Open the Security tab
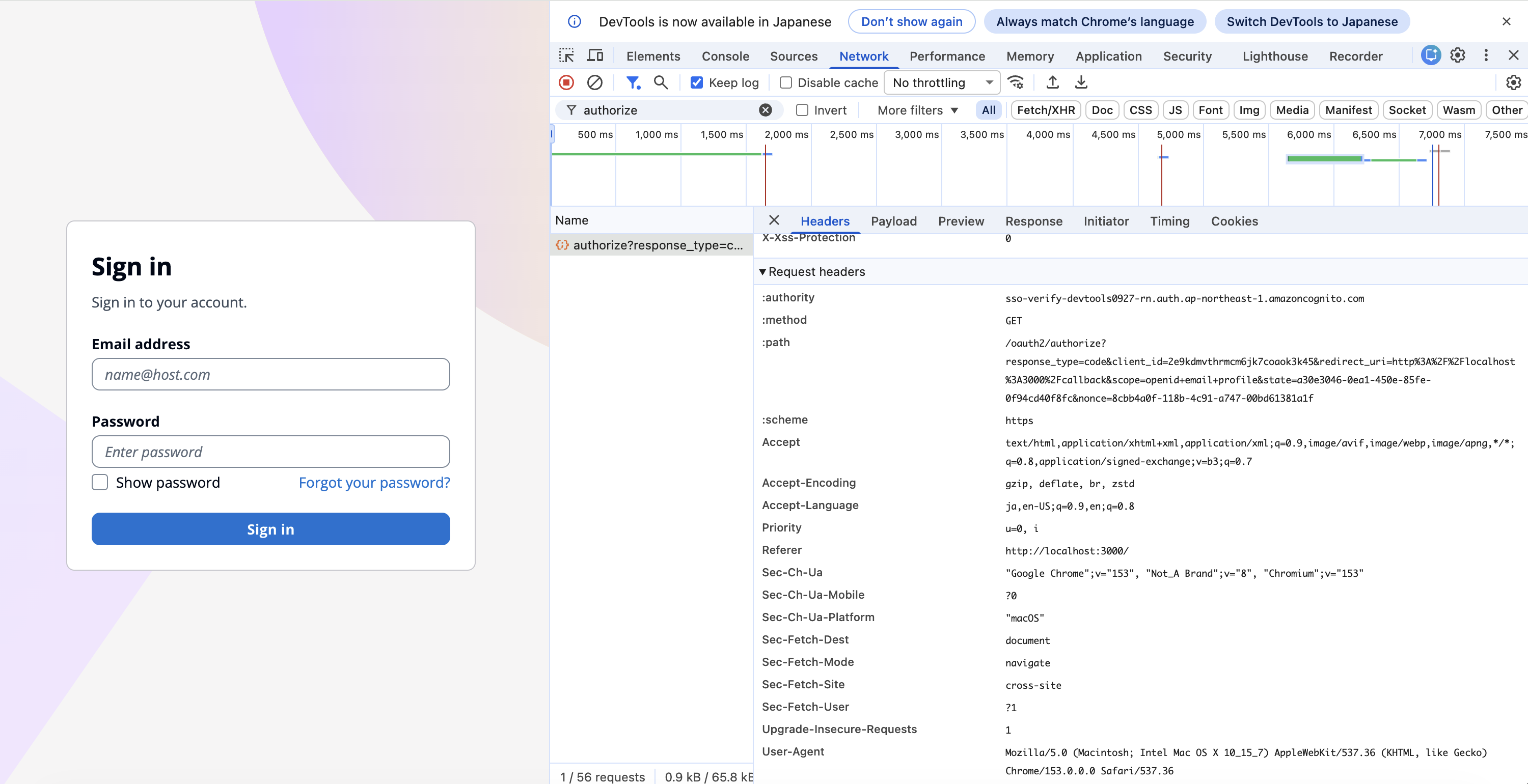This screenshot has height=784, width=1528. point(1187,56)
